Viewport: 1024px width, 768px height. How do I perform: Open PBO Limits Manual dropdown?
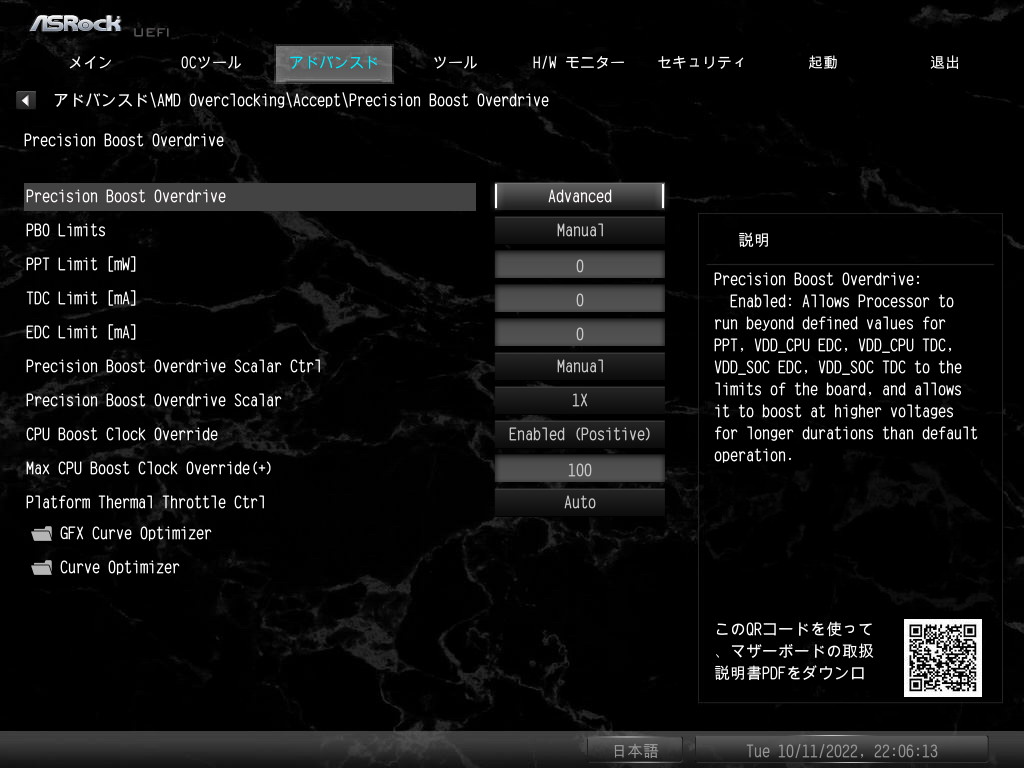pos(579,230)
